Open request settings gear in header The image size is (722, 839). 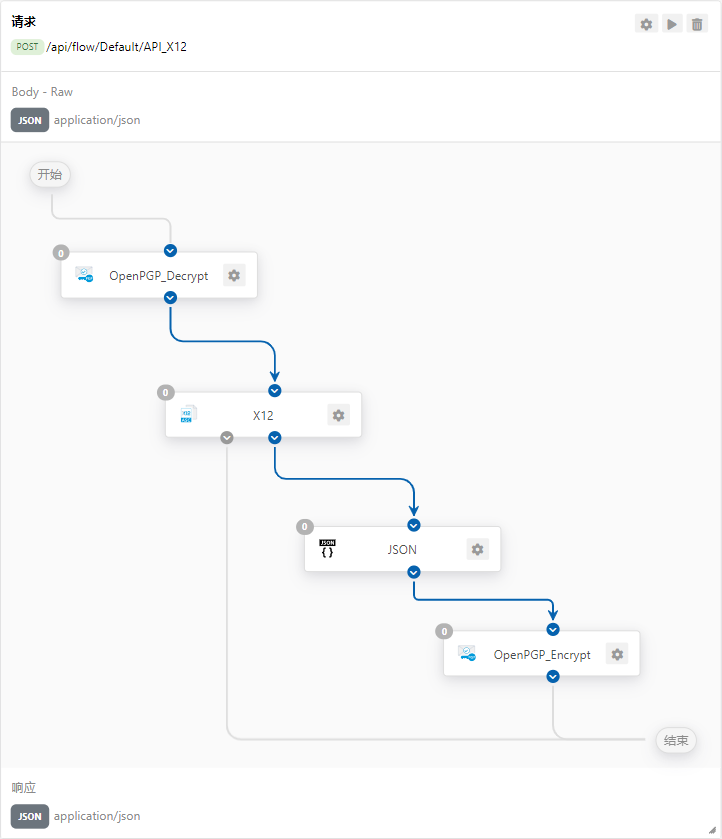[x=646, y=24]
